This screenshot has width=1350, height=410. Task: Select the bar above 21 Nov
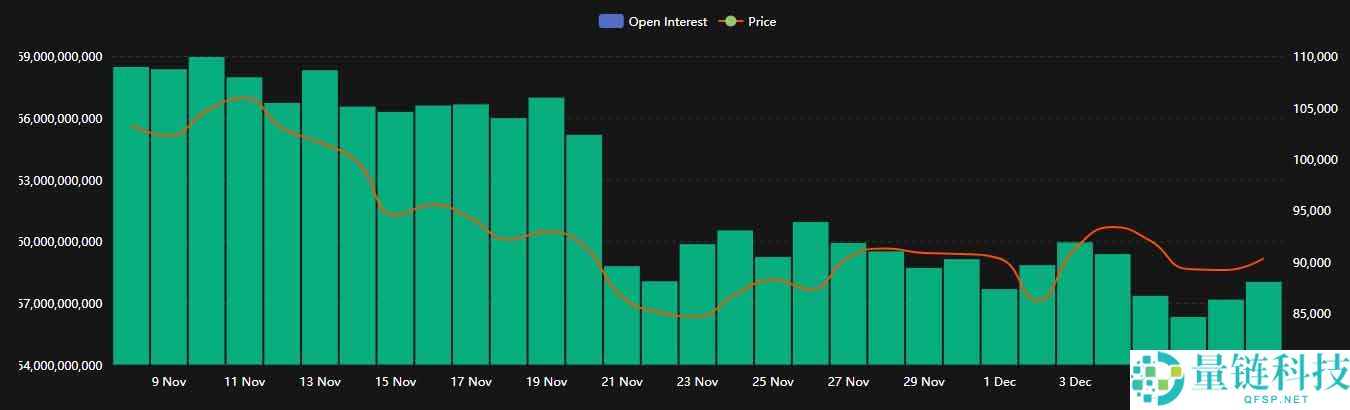pyautogui.click(x=622, y=315)
